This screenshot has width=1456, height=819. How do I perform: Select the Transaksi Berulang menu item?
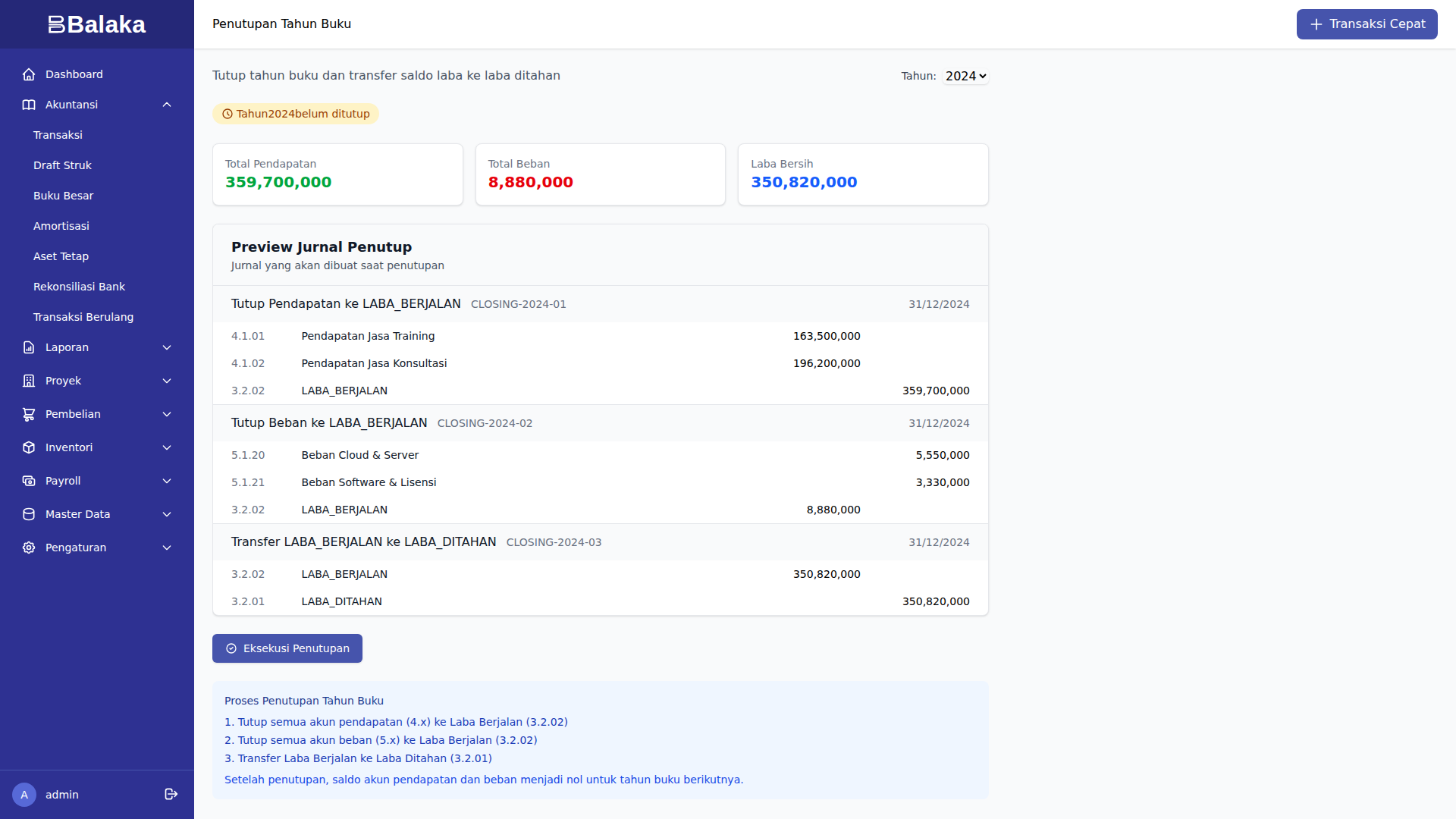click(x=83, y=317)
